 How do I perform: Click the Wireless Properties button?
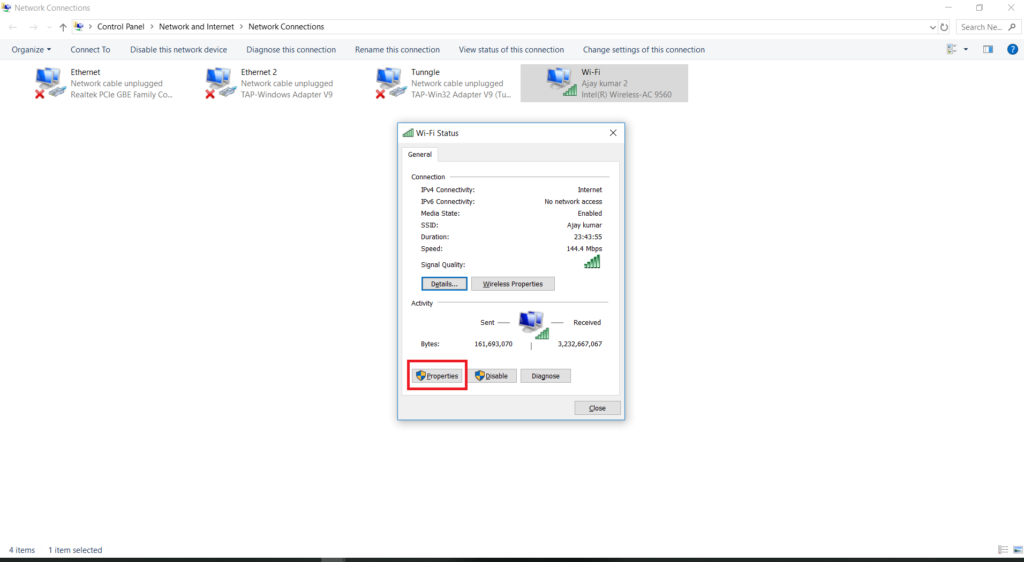point(512,284)
